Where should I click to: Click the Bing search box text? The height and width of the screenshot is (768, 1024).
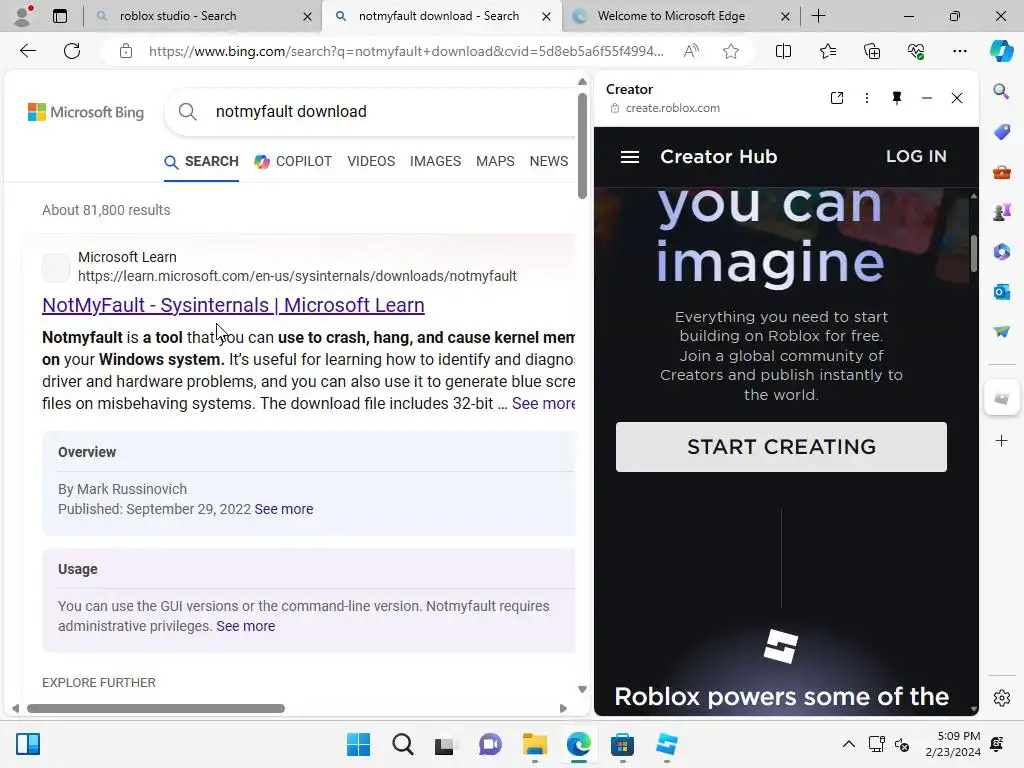click(x=291, y=112)
